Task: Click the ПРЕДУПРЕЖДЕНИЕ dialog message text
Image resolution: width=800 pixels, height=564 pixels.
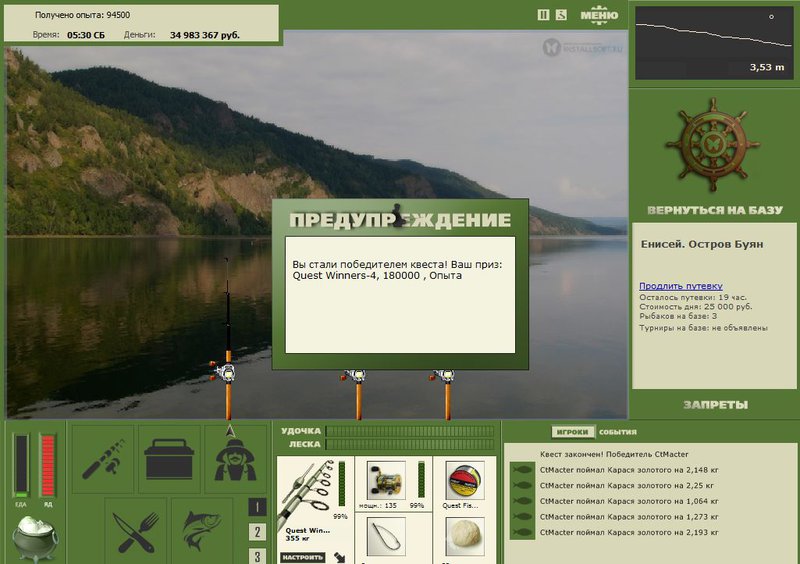Action: coord(397,270)
